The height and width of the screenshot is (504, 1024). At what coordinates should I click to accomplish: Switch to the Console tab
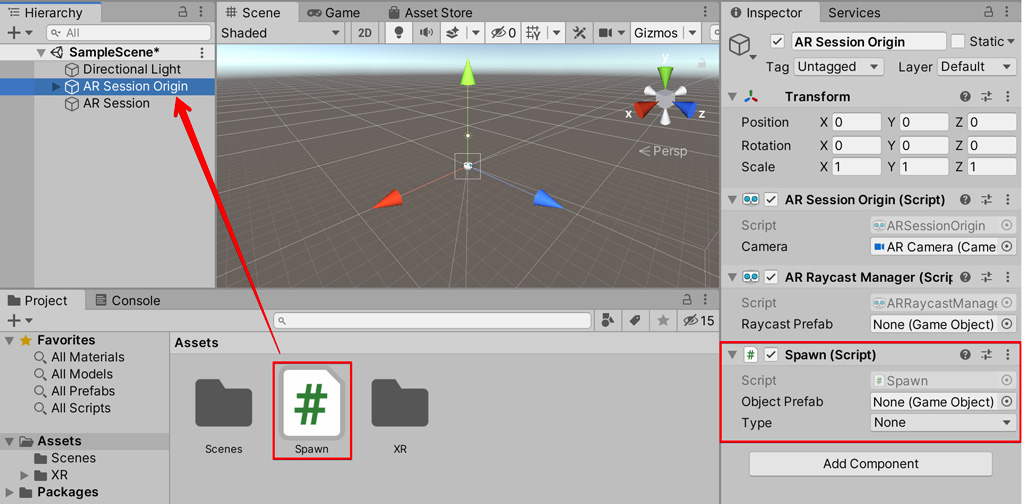click(x=128, y=300)
